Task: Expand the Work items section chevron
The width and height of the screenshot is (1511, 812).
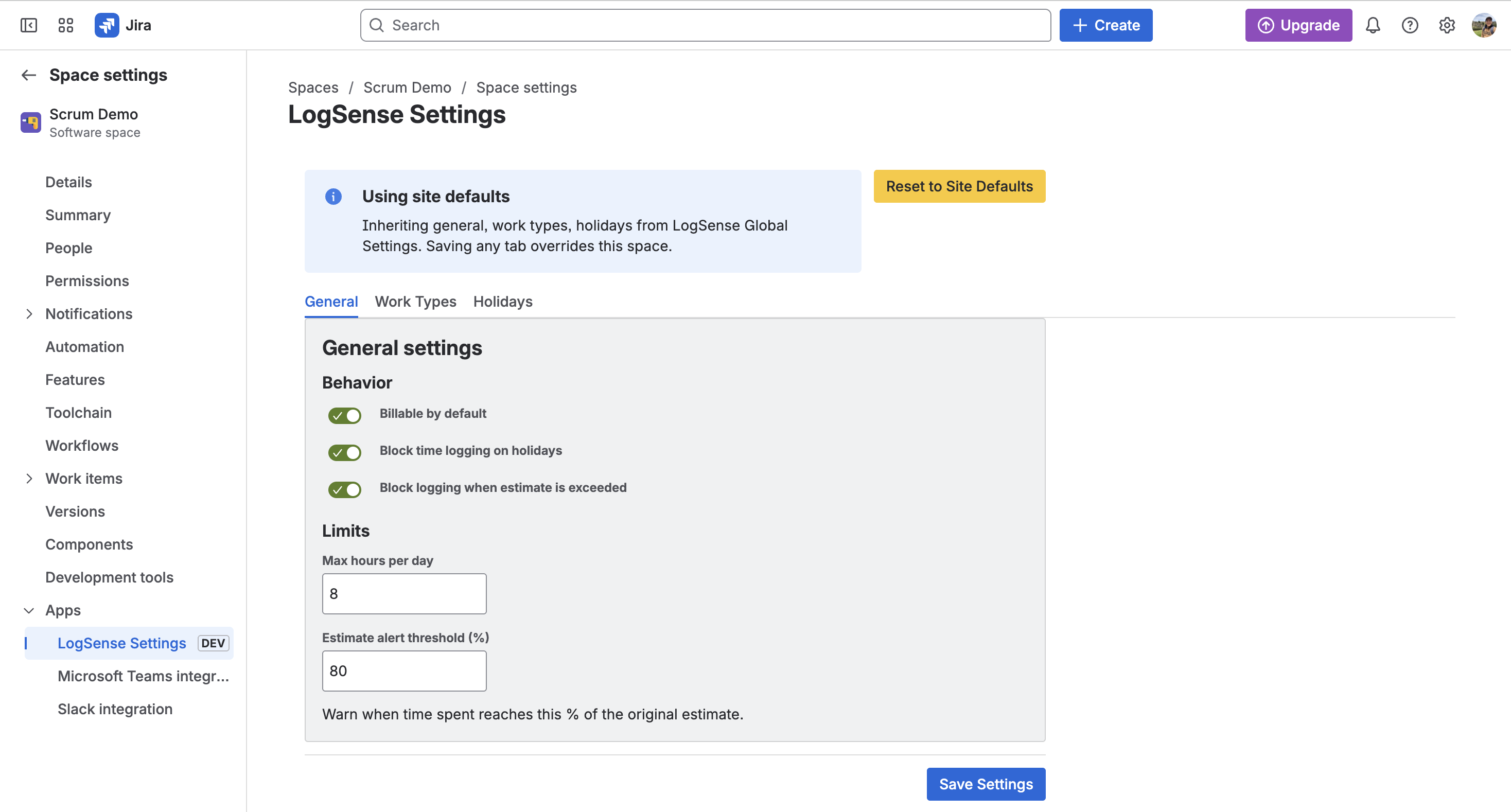Action: (29, 479)
